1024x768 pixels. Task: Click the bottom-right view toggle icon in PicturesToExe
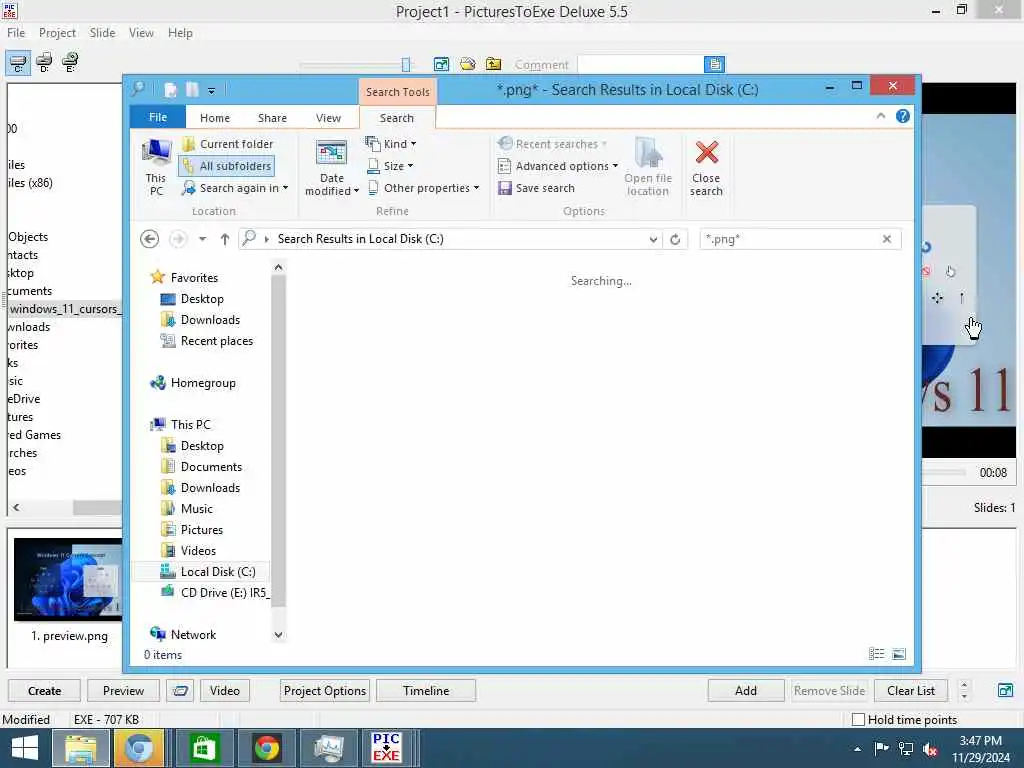pos(1006,690)
